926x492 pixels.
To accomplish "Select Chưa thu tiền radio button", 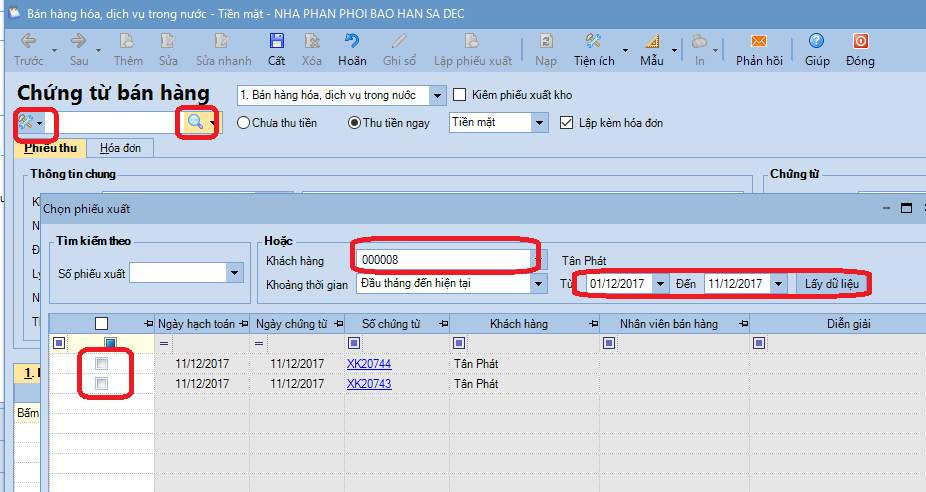I will click(243, 123).
